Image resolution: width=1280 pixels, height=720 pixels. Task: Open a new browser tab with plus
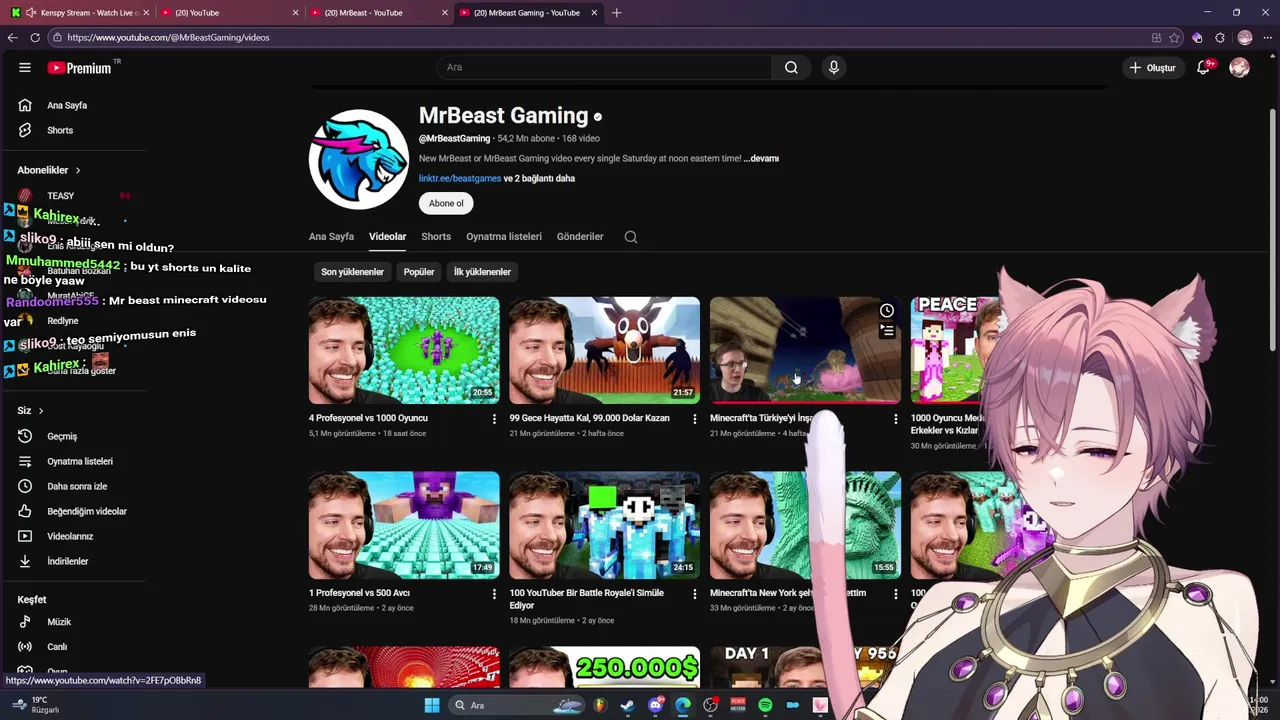[616, 13]
